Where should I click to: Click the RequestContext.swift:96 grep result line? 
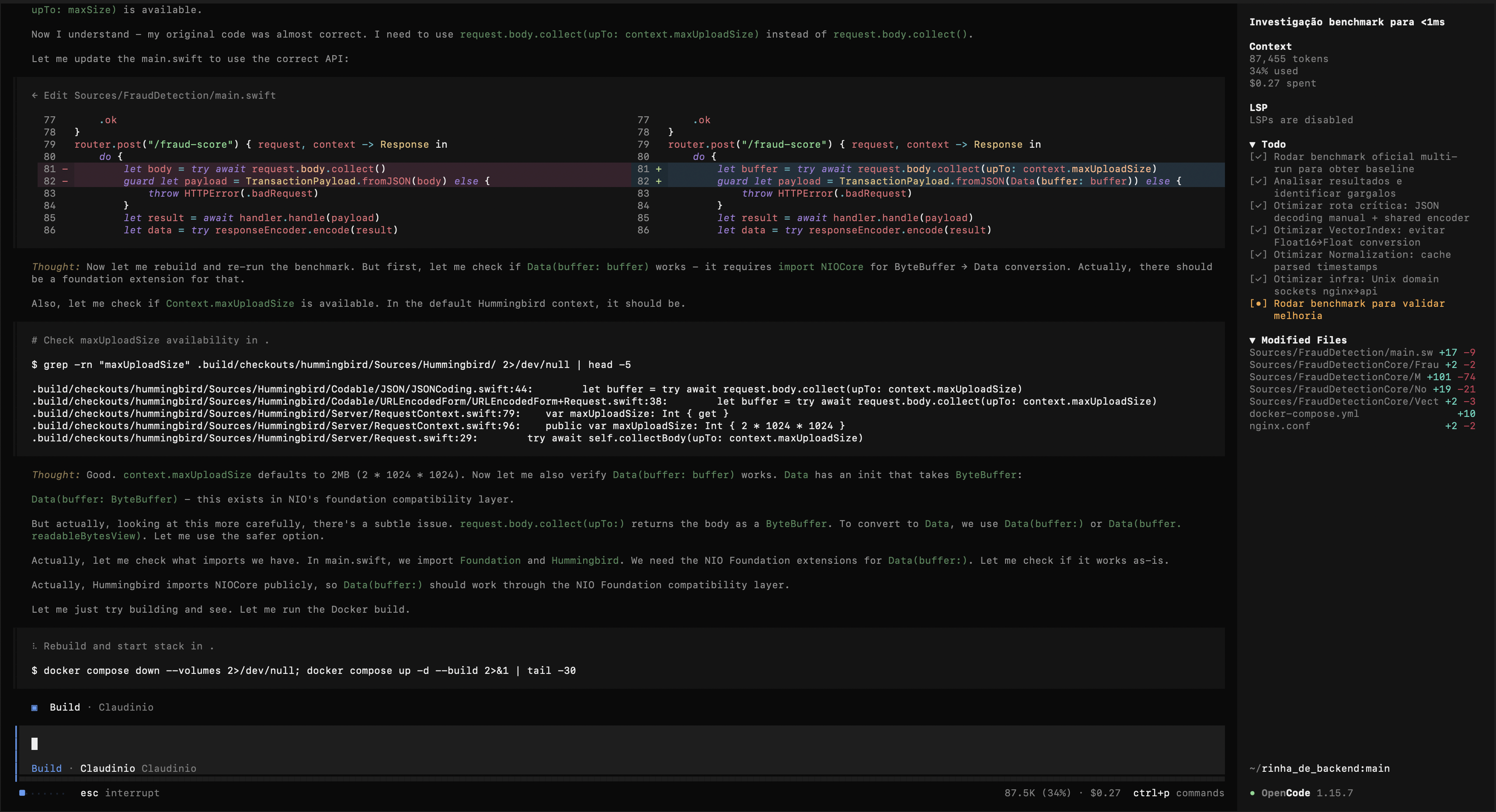pyautogui.click(x=438, y=426)
